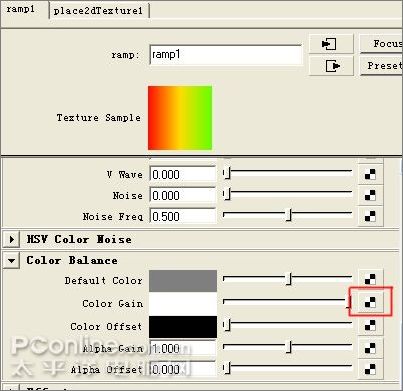Open map button for Color Offset
This screenshot has height=391, width=403.
[x=370, y=325]
